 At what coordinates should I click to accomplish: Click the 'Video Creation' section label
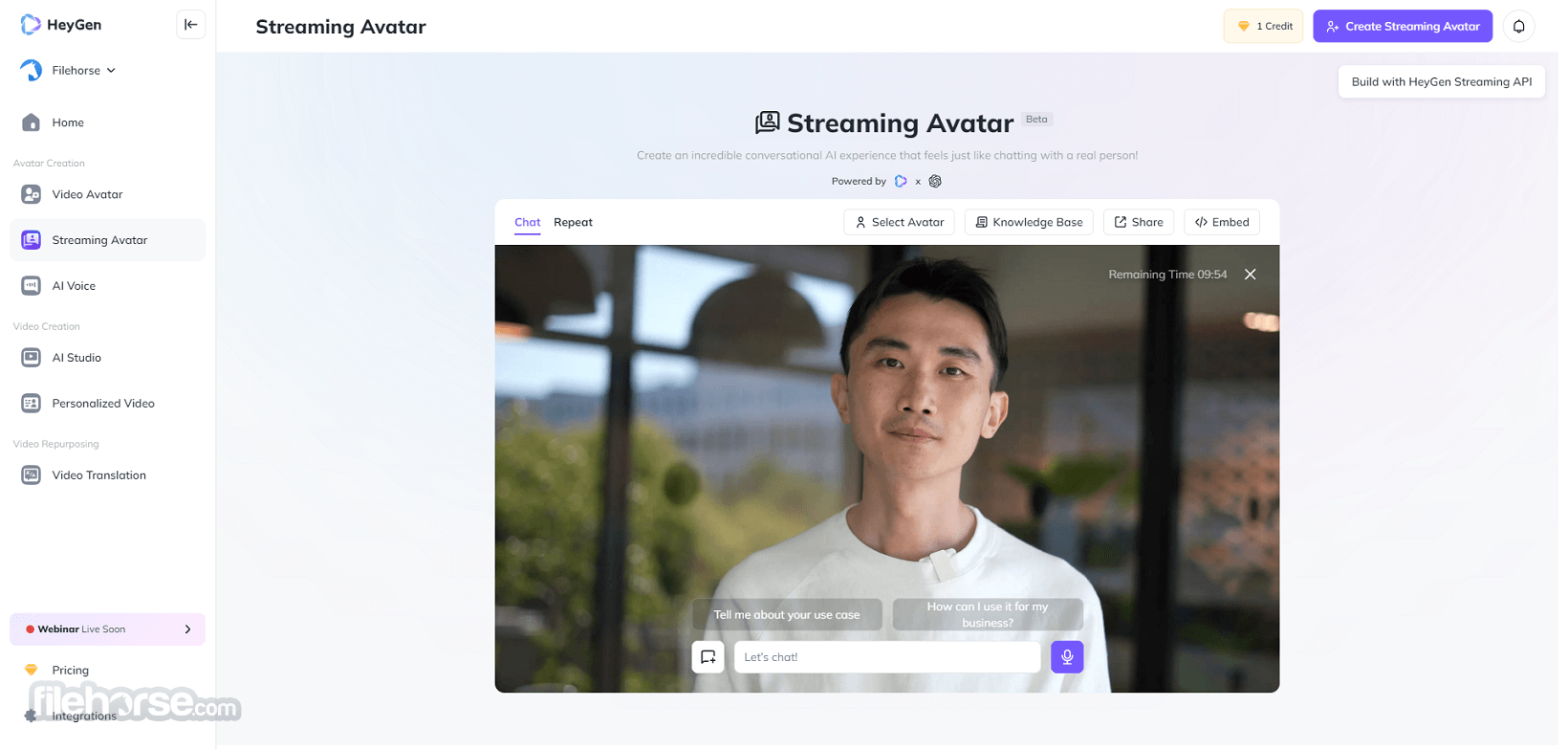[47, 327]
